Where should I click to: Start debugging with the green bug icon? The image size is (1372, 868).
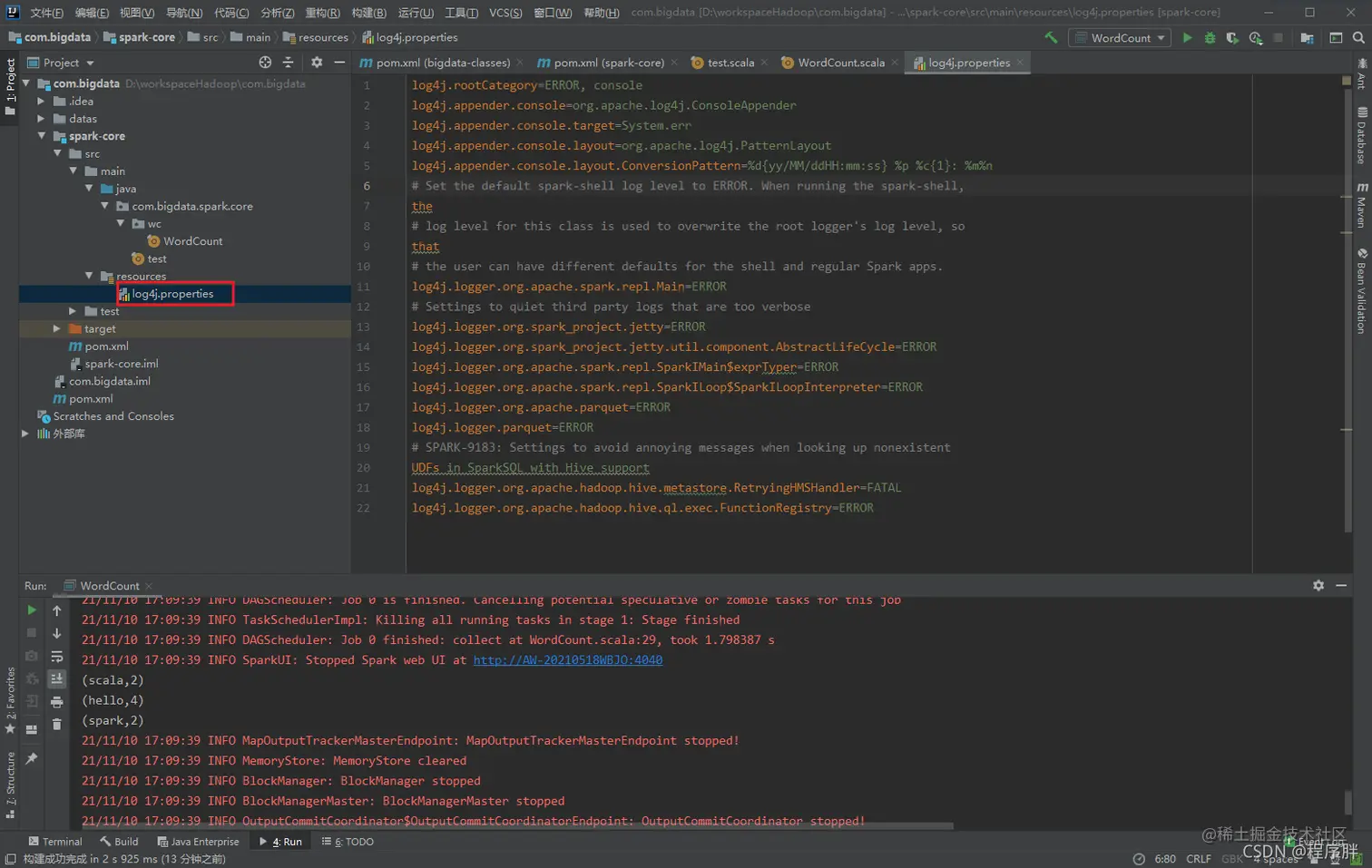click(x=1210, y=37)
